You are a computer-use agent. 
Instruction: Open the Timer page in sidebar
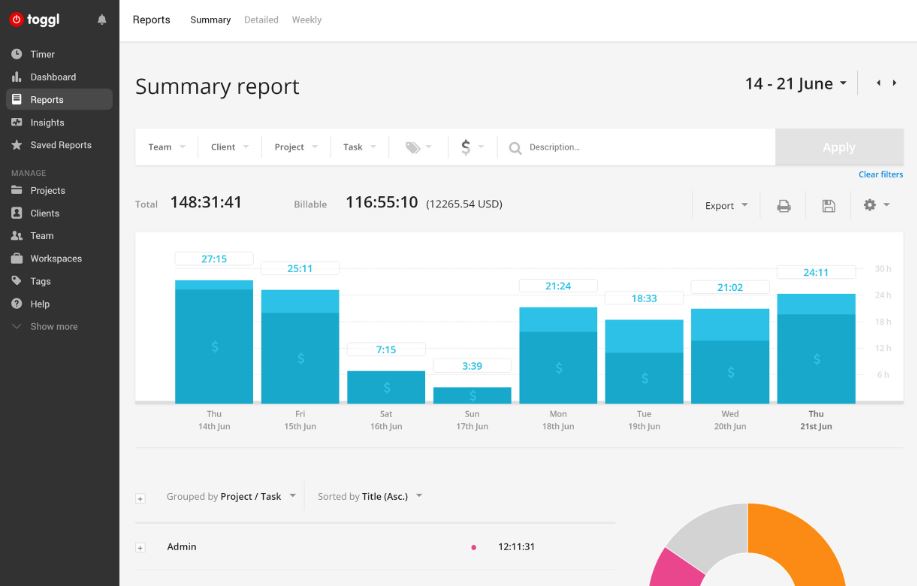(42, 54)
